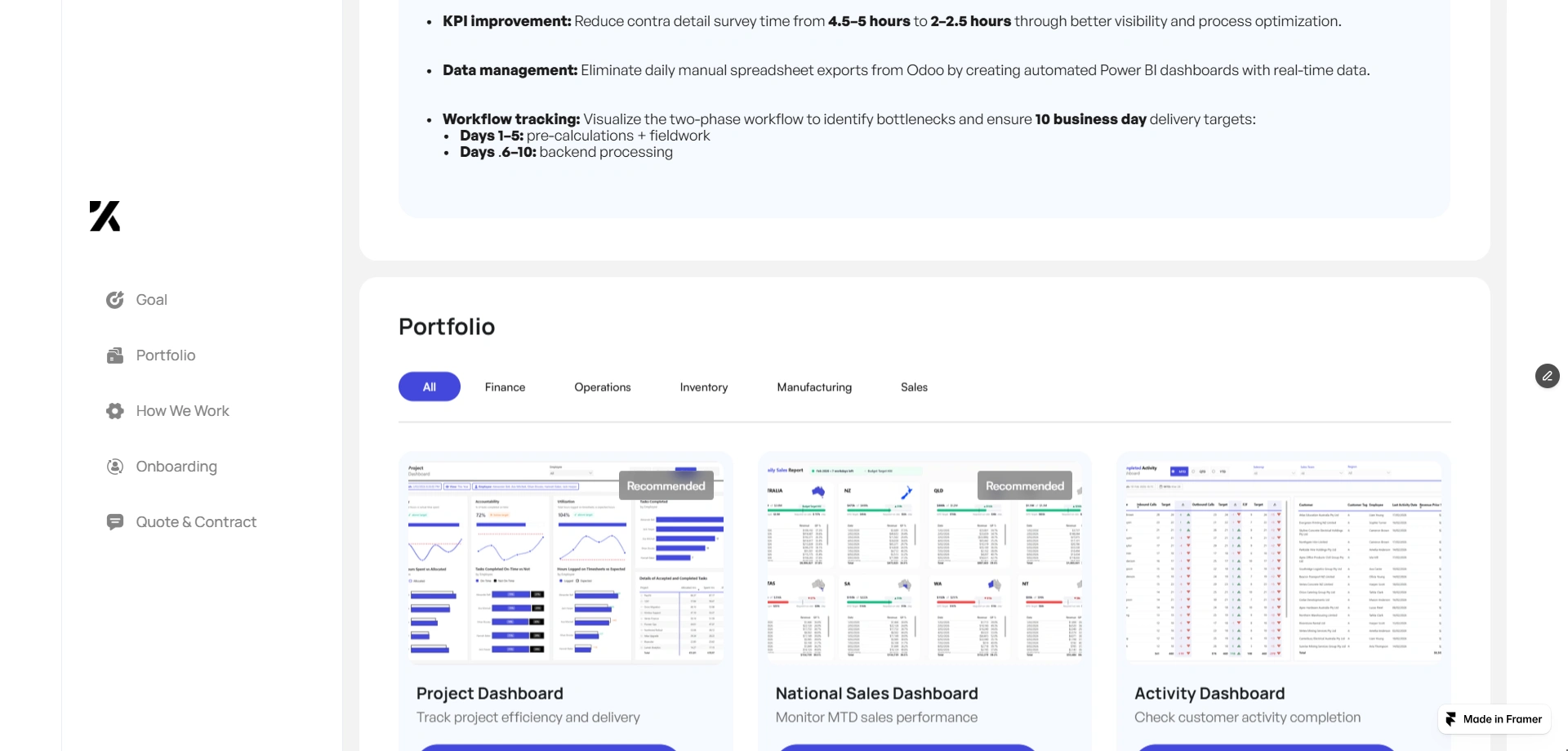Viewport: 1568px width, 751px height.
Task: Select the All filter tab
Action: [430, 387]
